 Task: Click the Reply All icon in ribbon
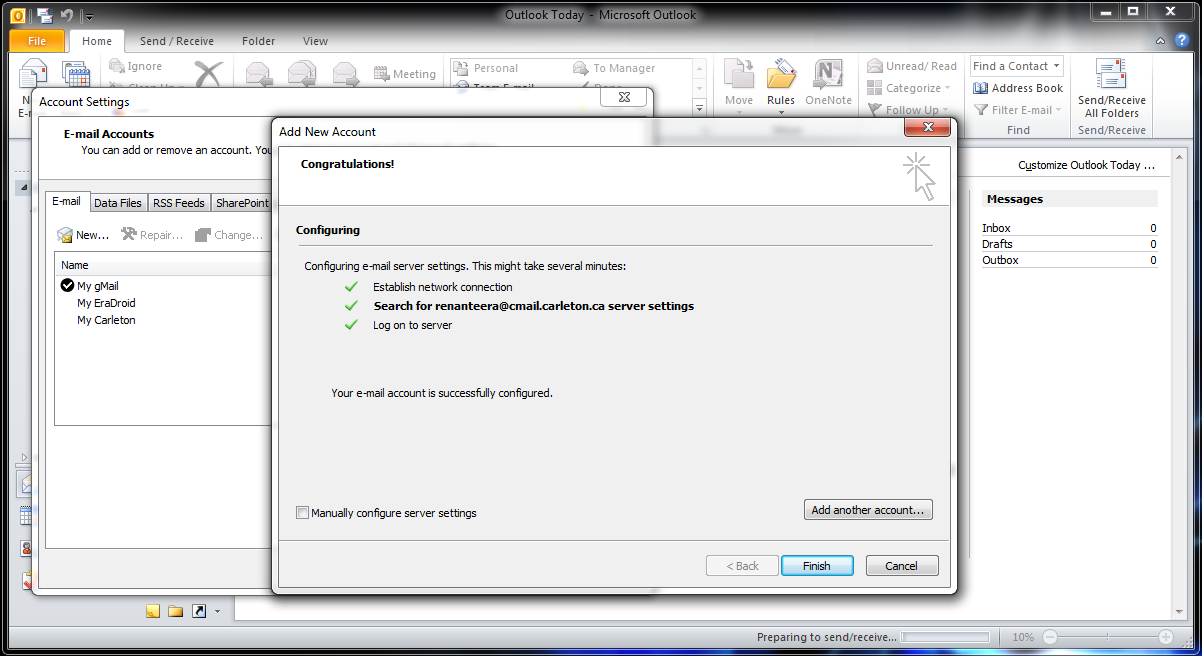302,75
